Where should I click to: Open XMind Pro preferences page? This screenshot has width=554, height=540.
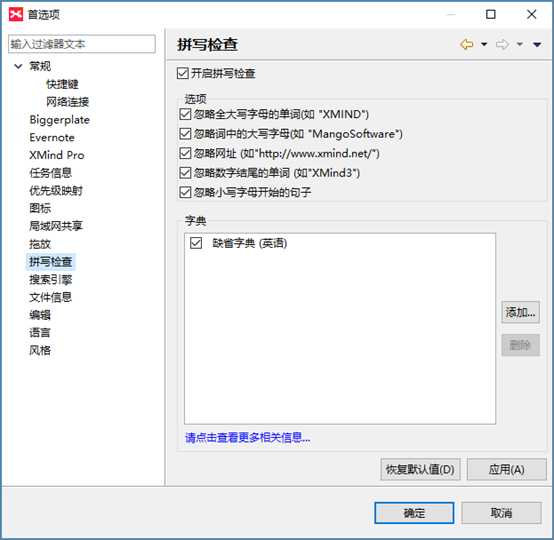click(x=57, y=155)
